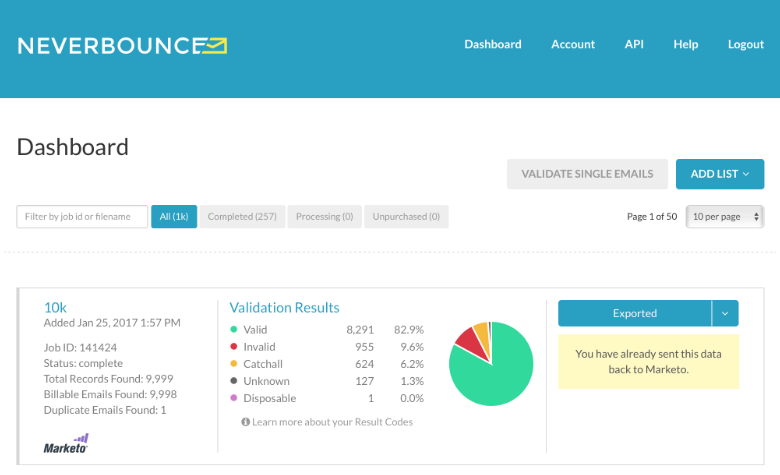780x475 pixels.
Task: Click the dark Unknown legend dot
Action: (x=234, y=381)
